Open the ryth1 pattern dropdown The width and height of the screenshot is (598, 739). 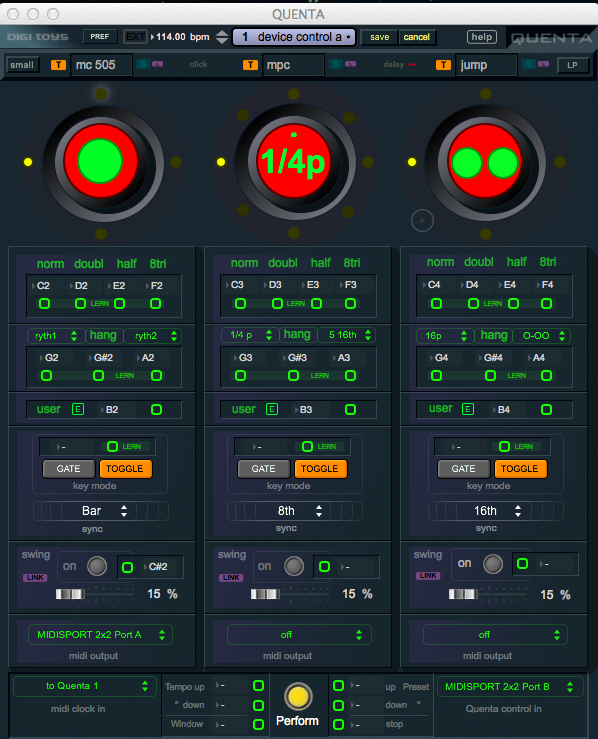(56, 336)
